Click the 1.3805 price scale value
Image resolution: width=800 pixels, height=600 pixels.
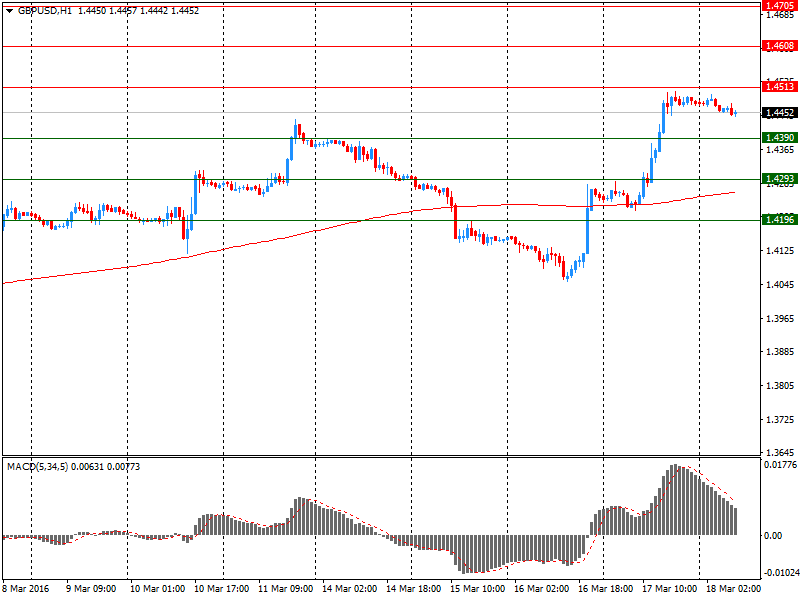780,385
